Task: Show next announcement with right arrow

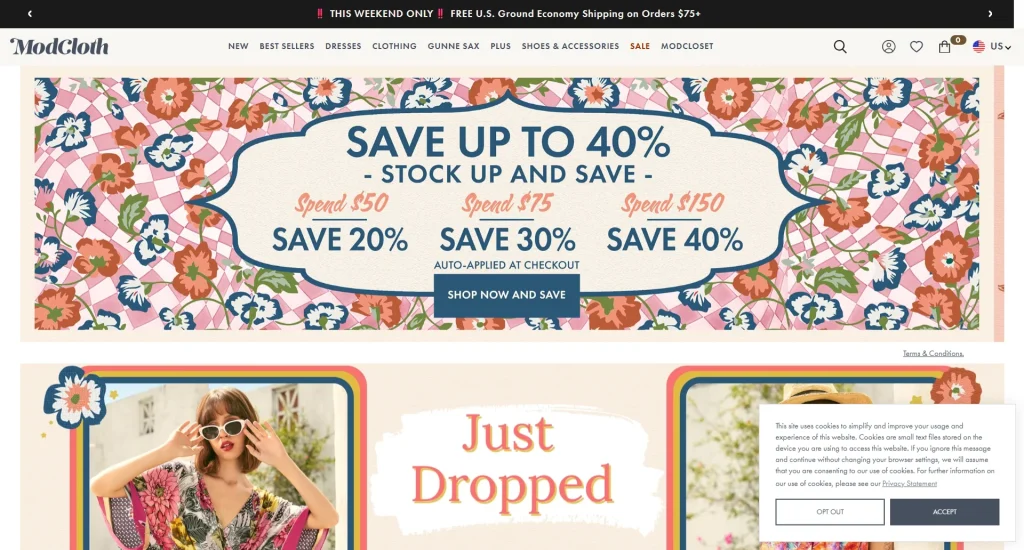Action: click(990, 14)
